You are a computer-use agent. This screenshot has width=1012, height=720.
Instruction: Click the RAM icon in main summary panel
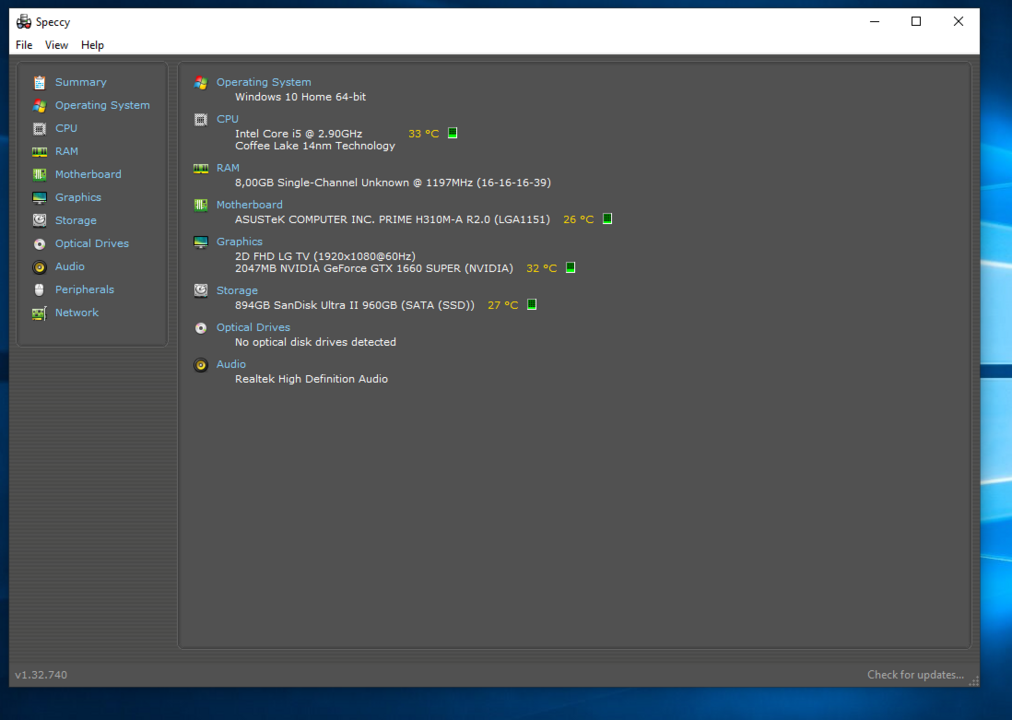pyautogui.click(x=201, y=168)
